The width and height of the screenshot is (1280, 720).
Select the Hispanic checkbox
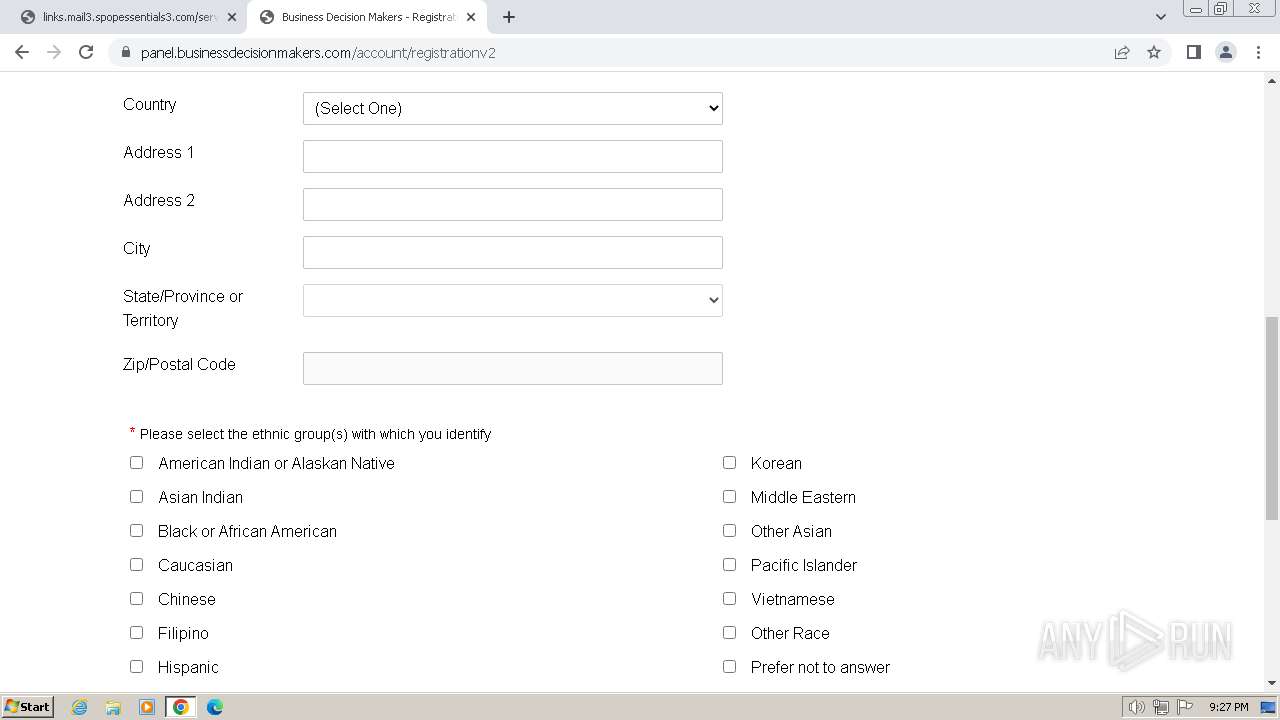point(136,667)
